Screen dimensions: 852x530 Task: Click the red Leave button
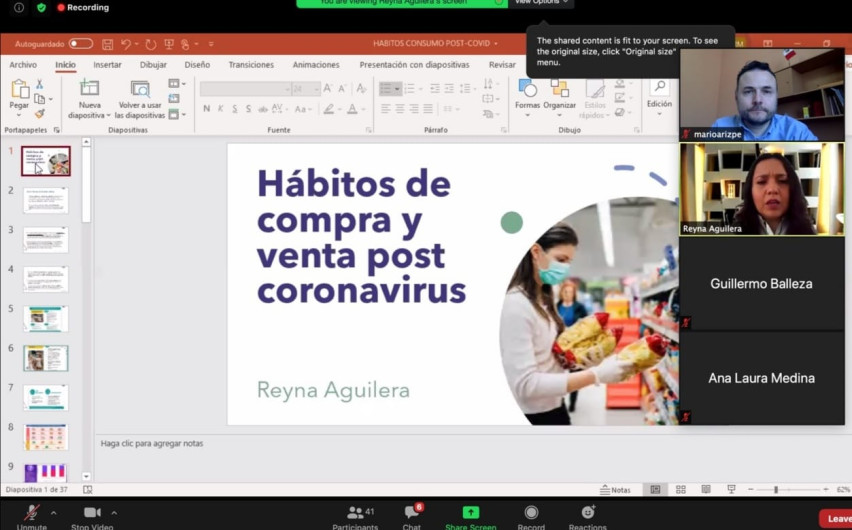pos(836,519)
